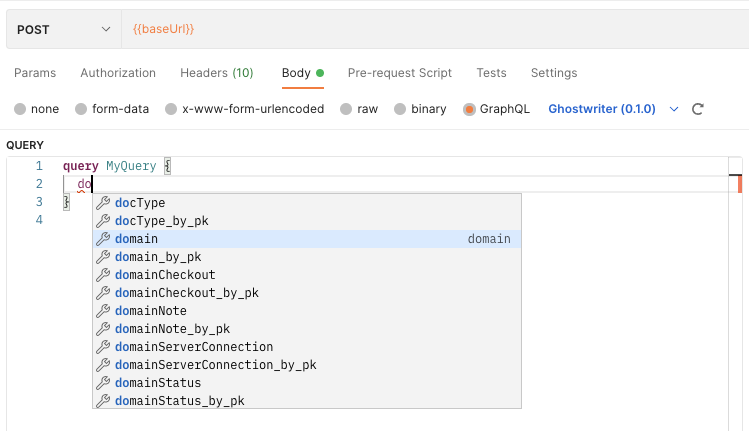The image size is (749, 431).
Task: Select the binary body option
Action: (x=400, y=109)
